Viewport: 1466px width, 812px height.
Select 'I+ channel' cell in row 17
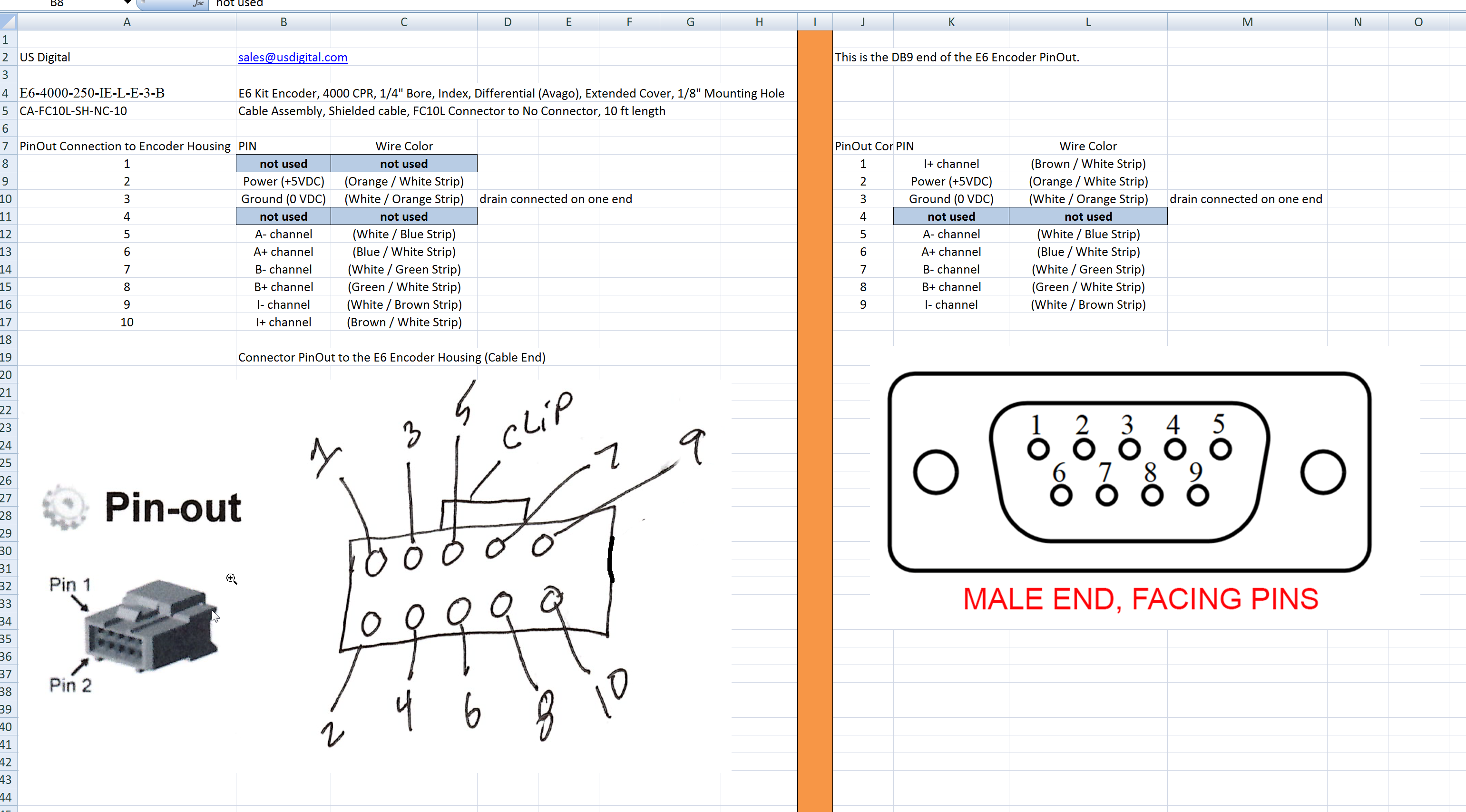(x=283, y=323)
